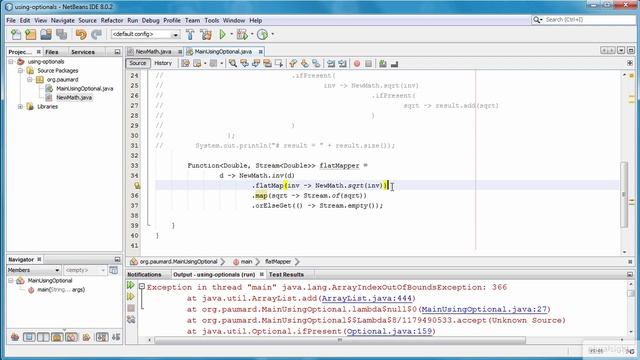
Task: Select MainUsingOptional.java in Projects tree
Action: coord(84,89)
